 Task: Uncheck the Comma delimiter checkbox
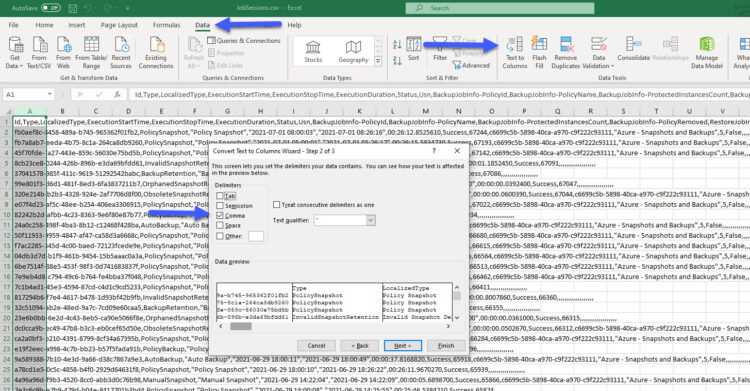tap(220, 215)
